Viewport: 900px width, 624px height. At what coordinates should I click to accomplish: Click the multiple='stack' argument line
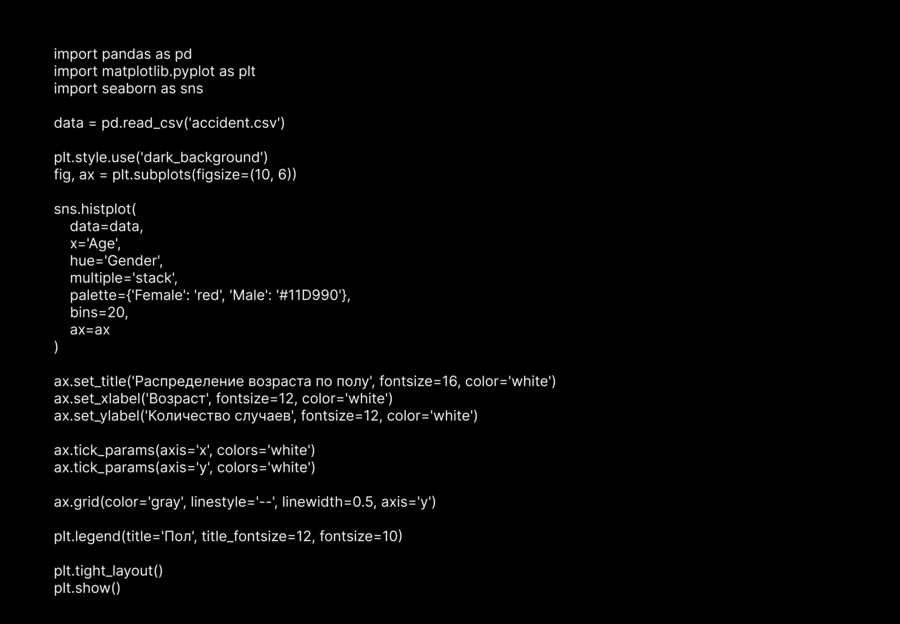(123, 278)
